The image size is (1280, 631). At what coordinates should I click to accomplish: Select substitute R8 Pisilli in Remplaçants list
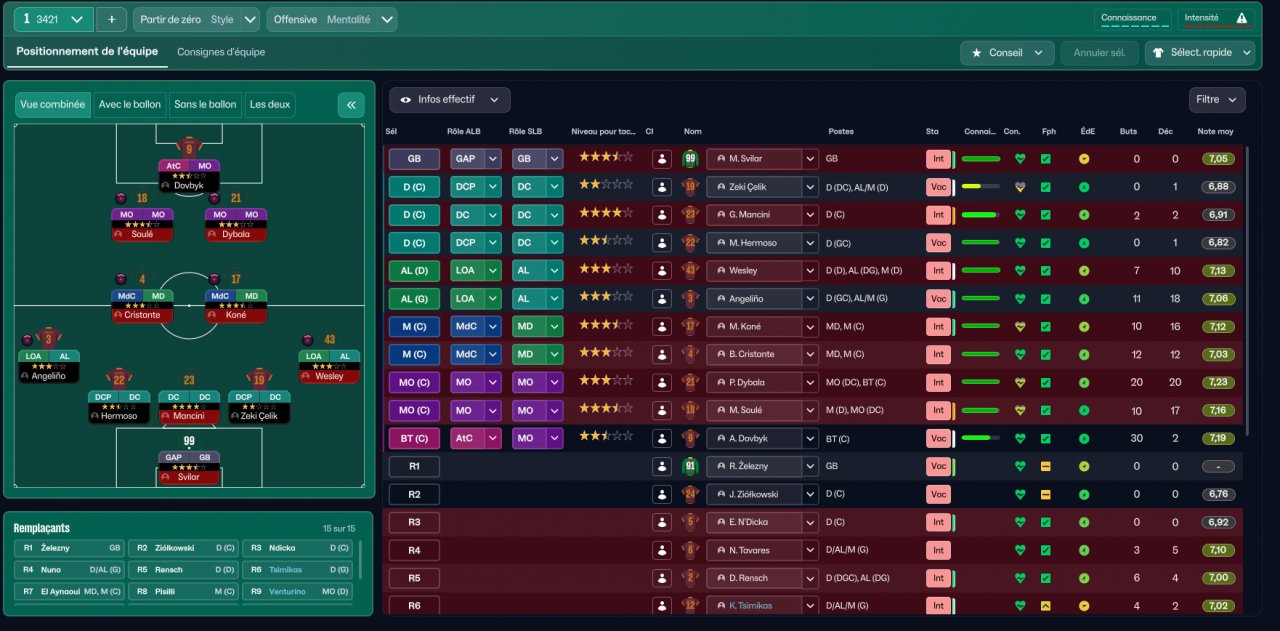click(183, 591)
